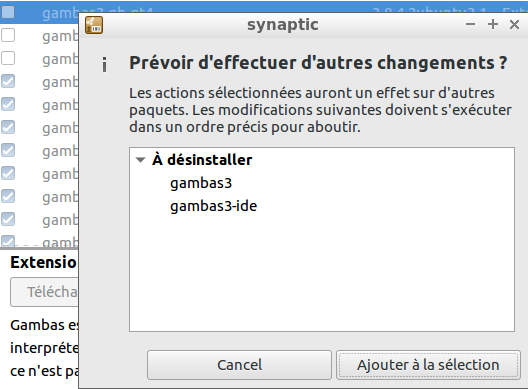Select gambas3 in the removal list
The height and width of the screenshot is (389, 528).
point(201,183)
